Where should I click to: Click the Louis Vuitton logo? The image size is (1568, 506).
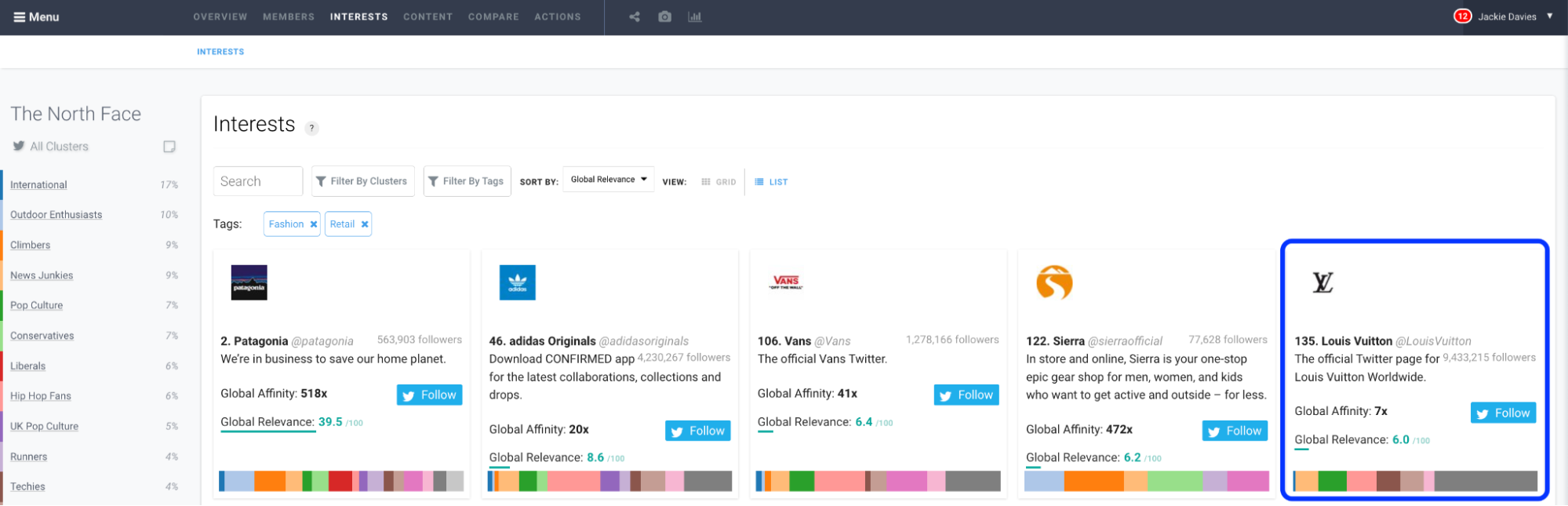pyautogui.click(x=1323, y=282)
